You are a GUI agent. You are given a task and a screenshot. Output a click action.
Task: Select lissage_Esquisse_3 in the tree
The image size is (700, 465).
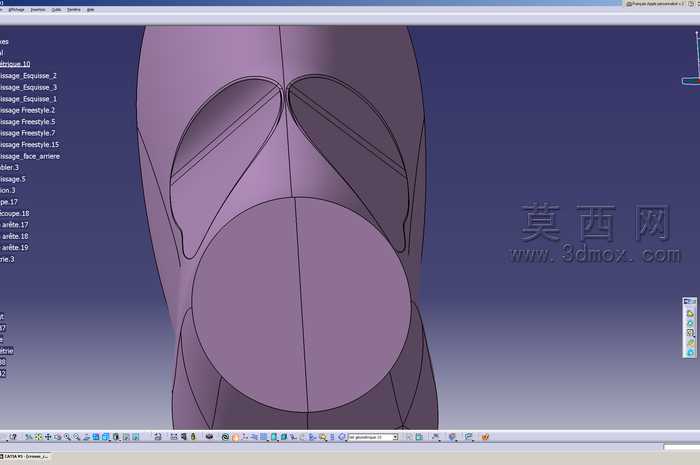pyautogui.click(x=28, y=87)
